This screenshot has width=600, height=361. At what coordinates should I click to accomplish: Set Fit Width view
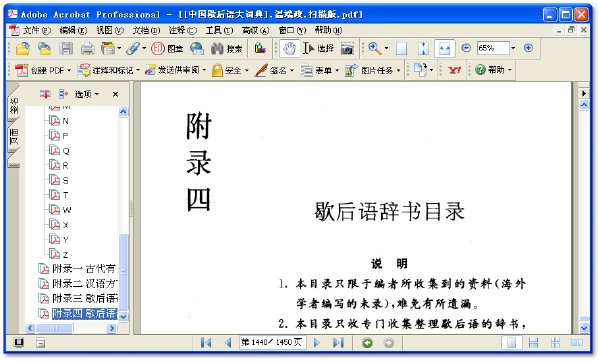445,49
